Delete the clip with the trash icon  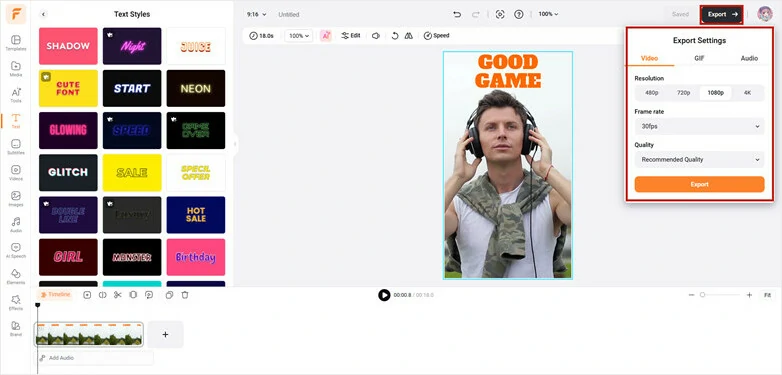click(x=185, y=295)
